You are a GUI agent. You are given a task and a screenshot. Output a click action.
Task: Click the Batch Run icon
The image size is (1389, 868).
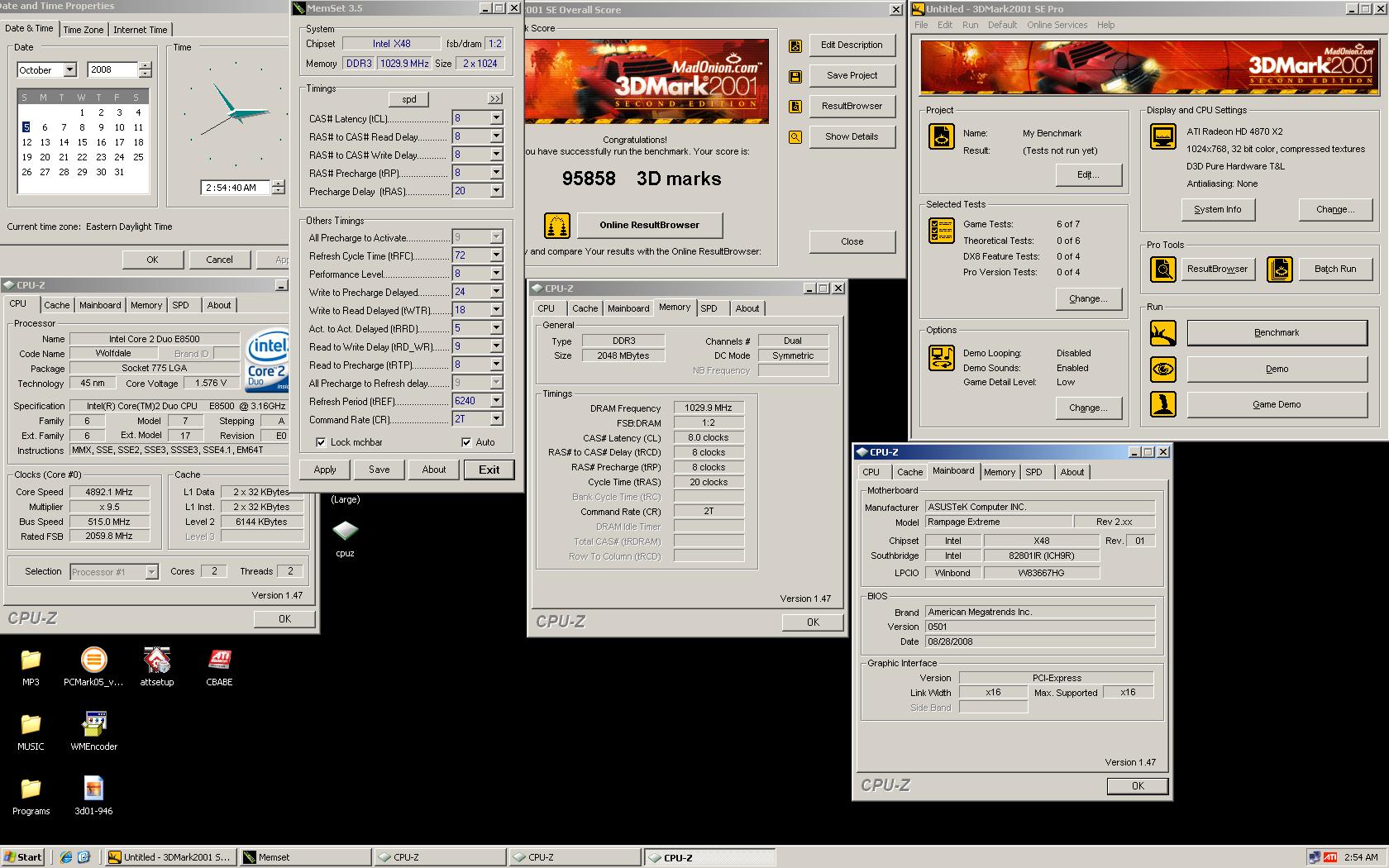[x=1280, y=269]
